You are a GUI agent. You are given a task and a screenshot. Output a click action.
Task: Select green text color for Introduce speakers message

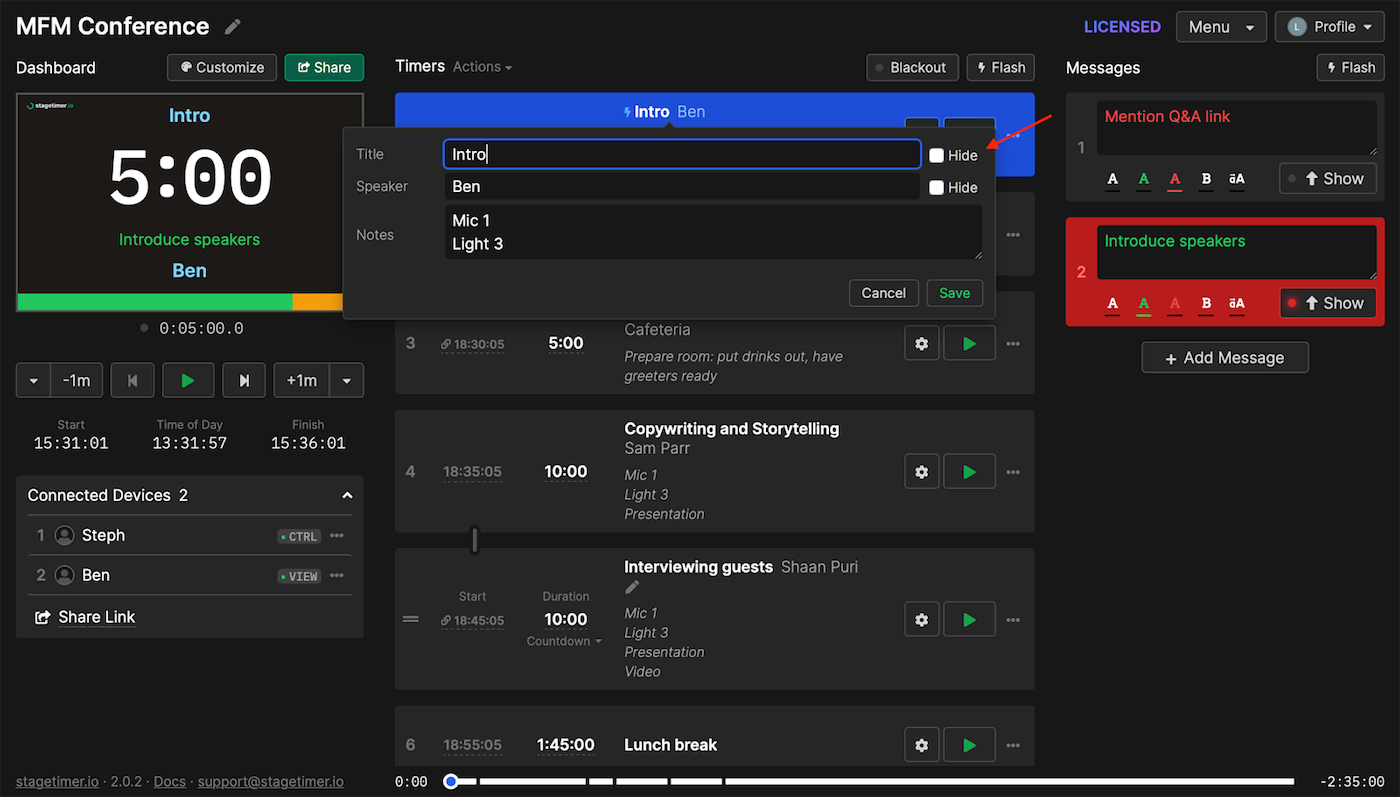click(1143, 304)
